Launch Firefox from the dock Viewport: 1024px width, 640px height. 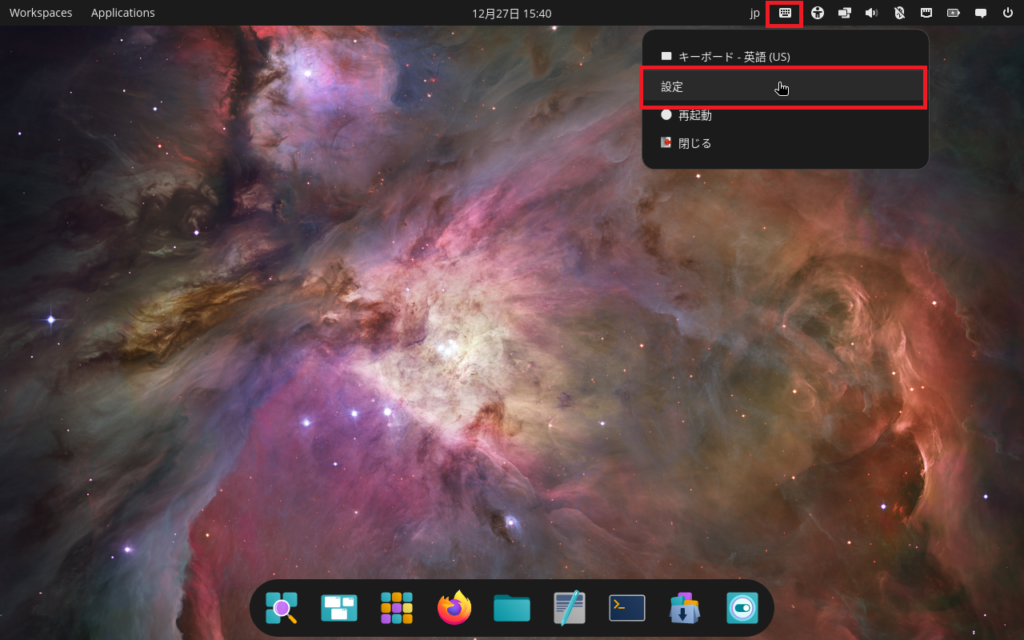click(454, 608)
